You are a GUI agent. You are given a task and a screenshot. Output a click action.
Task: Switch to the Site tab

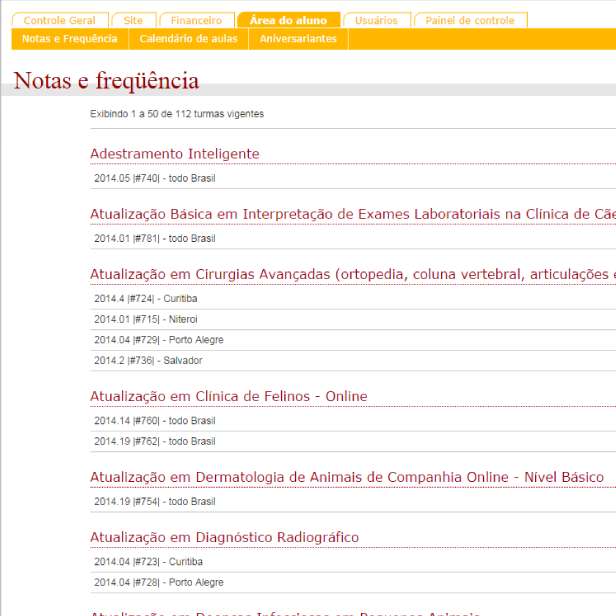coord(132,20)
